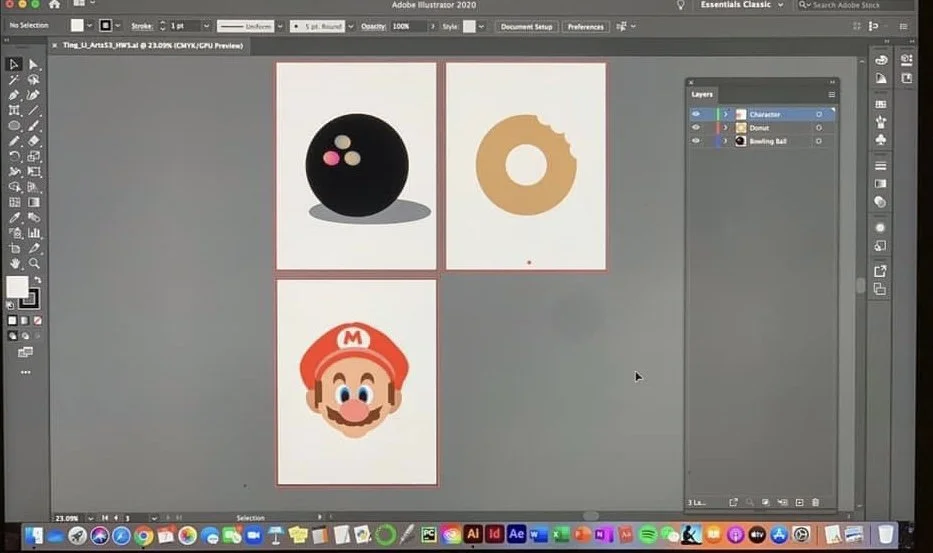The image size is (933, 553).
Task: Select the Pen tool
Action: [14, 95]
